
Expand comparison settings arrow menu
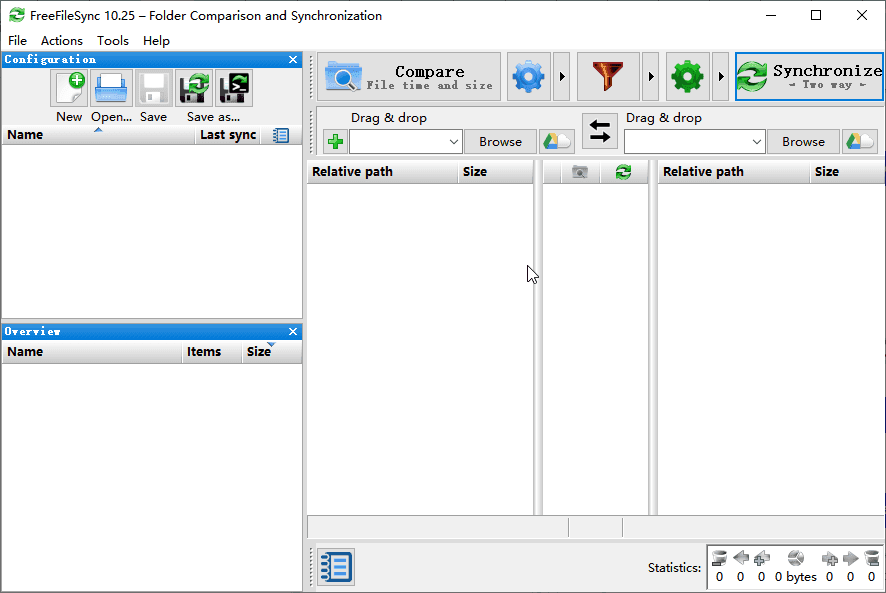pyautogui.click(x=562, y=77)
